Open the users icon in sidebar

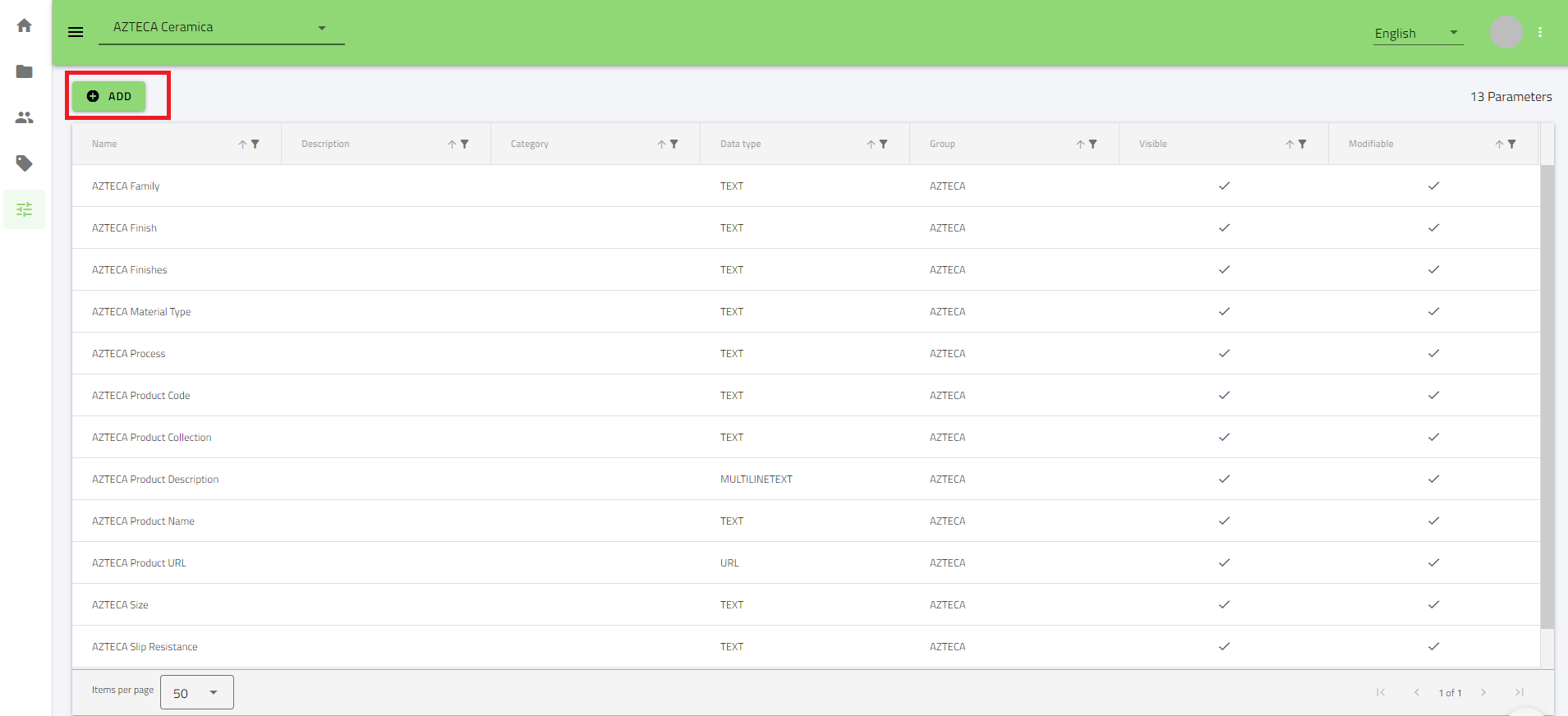(25, 117)
